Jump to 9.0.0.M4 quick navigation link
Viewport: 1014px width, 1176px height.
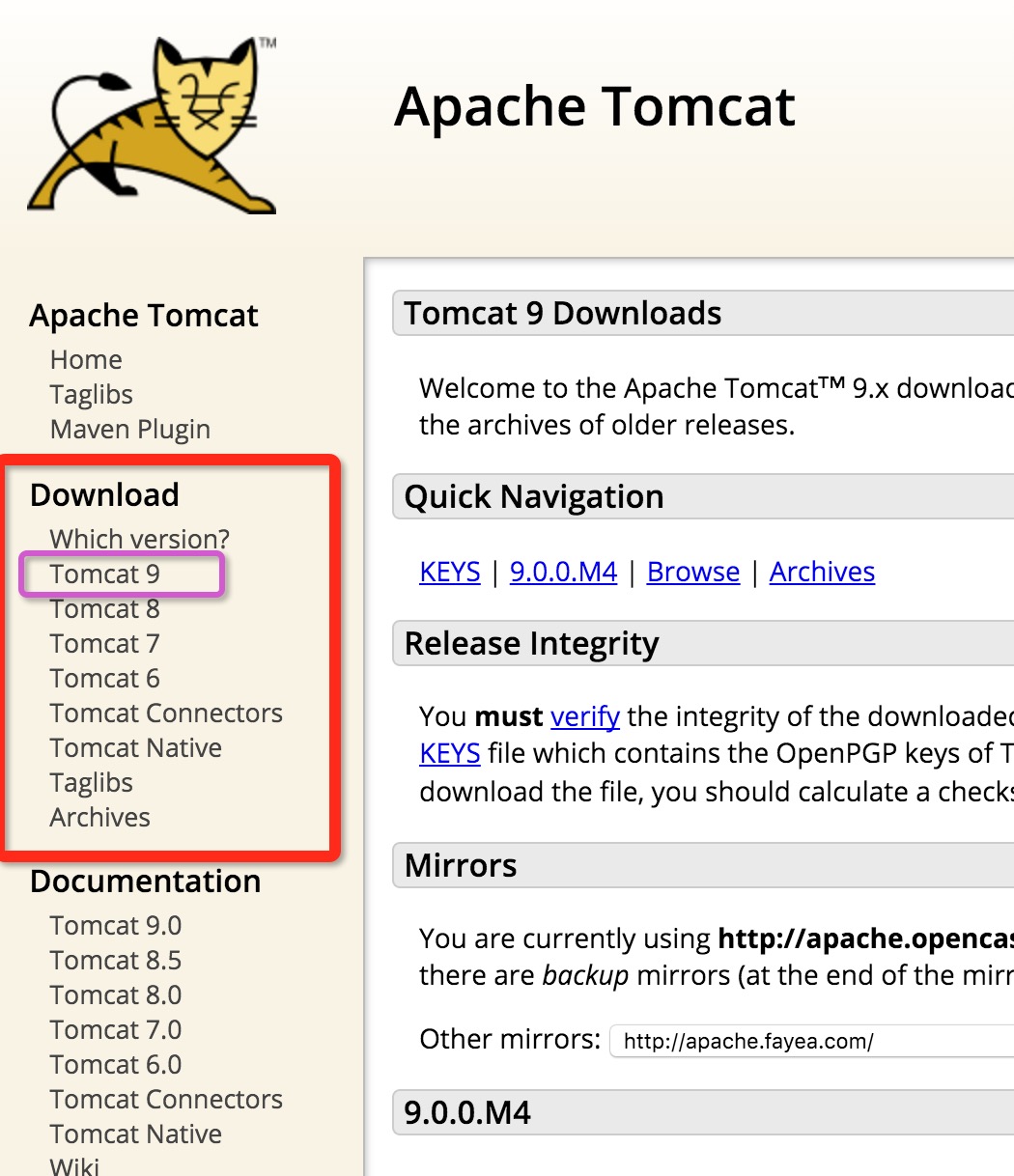pos(563,573)
